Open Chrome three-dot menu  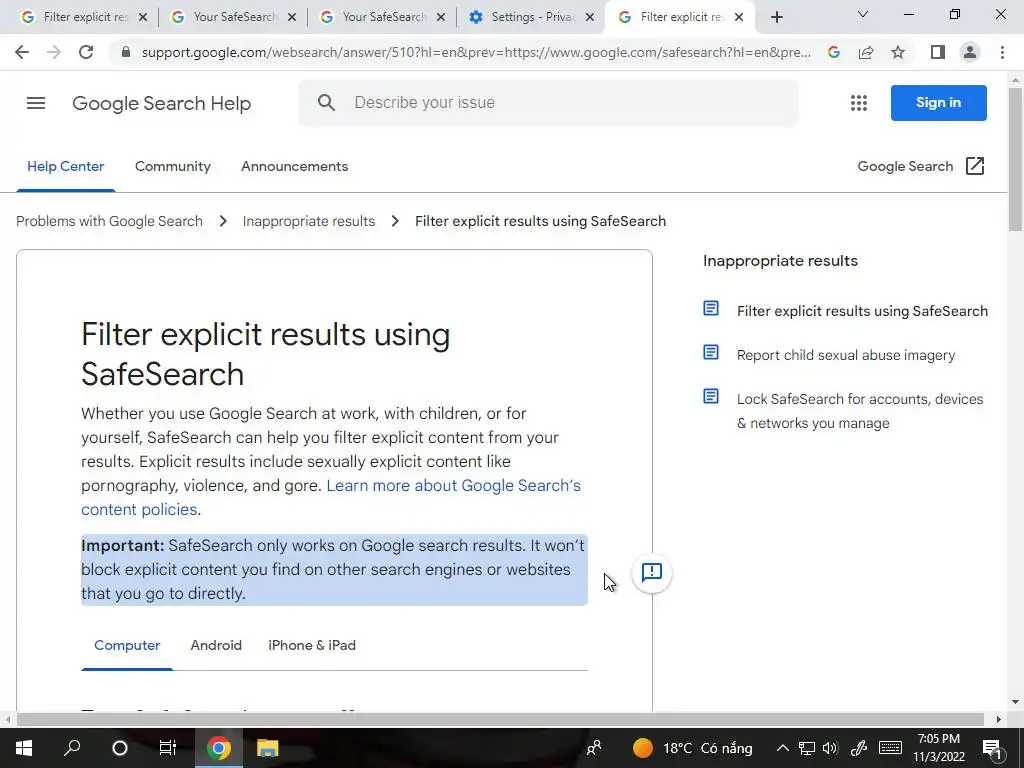click(x=1002, y=52)
